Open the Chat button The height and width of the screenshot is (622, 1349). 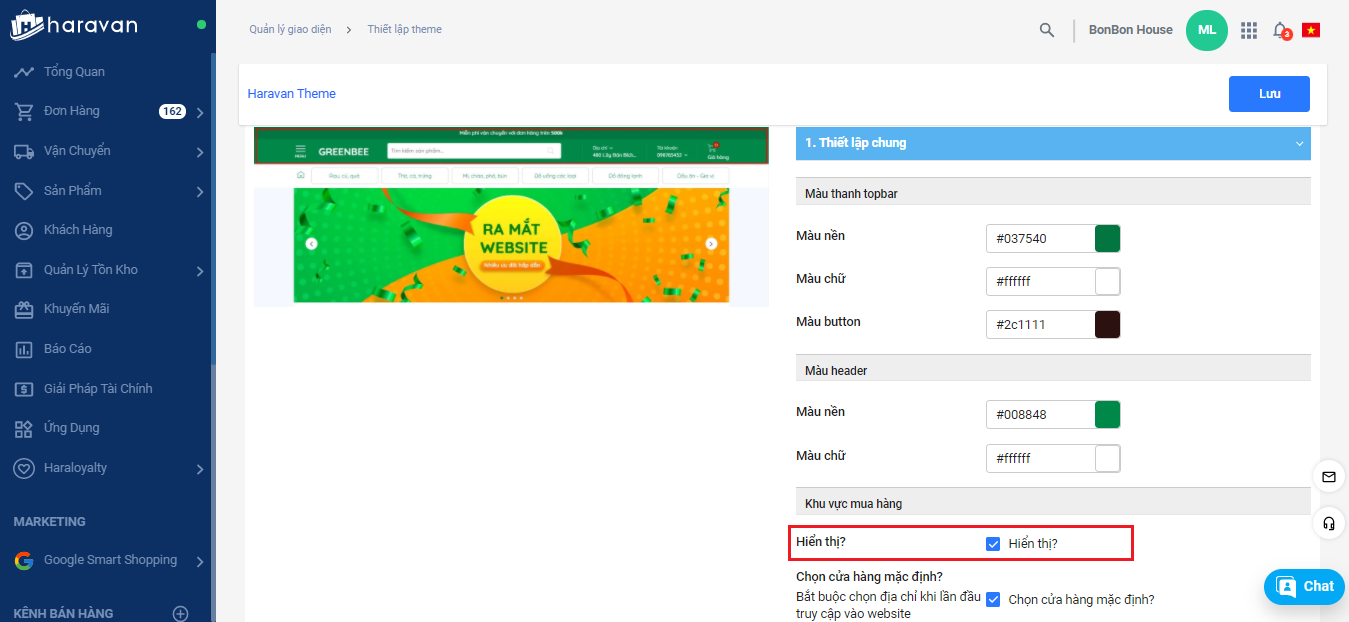[x=1304, y=587]
